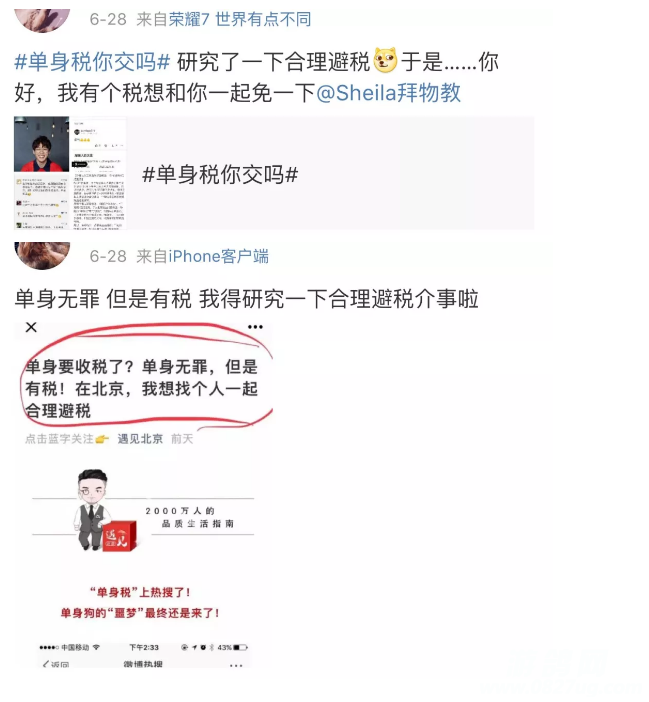Click the red “单身税”上热搜了 headline
The height and width of the screenshot is (702, 649).
pyautogui.click(x=140, y=592)
